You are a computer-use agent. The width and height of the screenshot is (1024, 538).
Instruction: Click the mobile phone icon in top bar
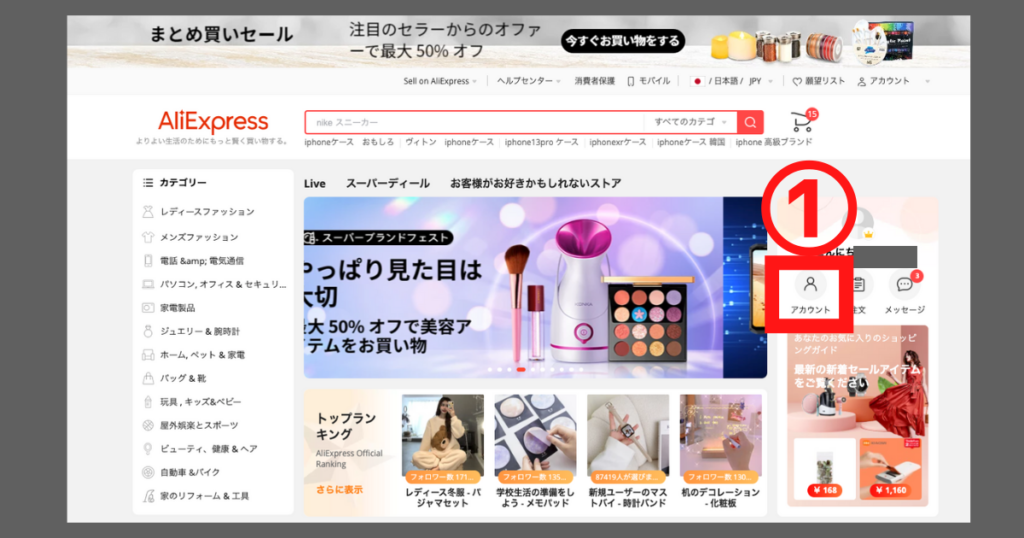pyautogui.click(x=630, y=82)
